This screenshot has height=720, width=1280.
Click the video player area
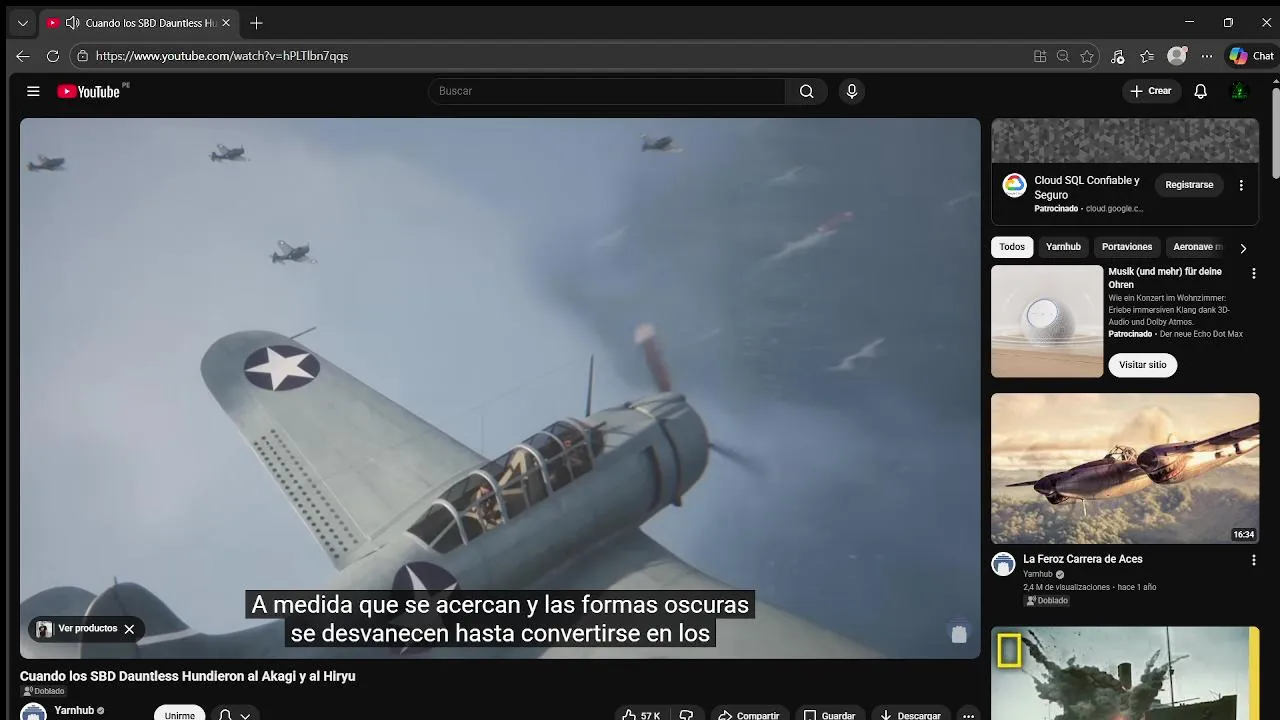click(x=500, y=388)
